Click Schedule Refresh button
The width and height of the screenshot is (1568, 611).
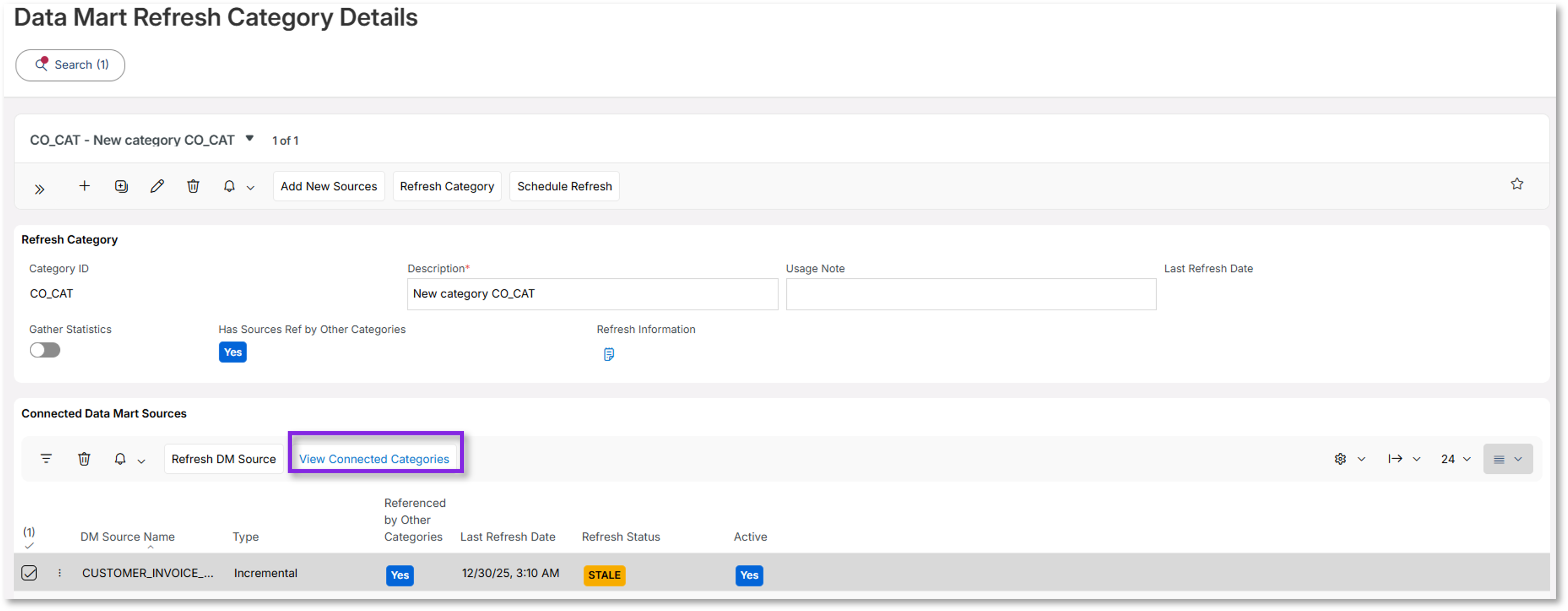point(564,186)
